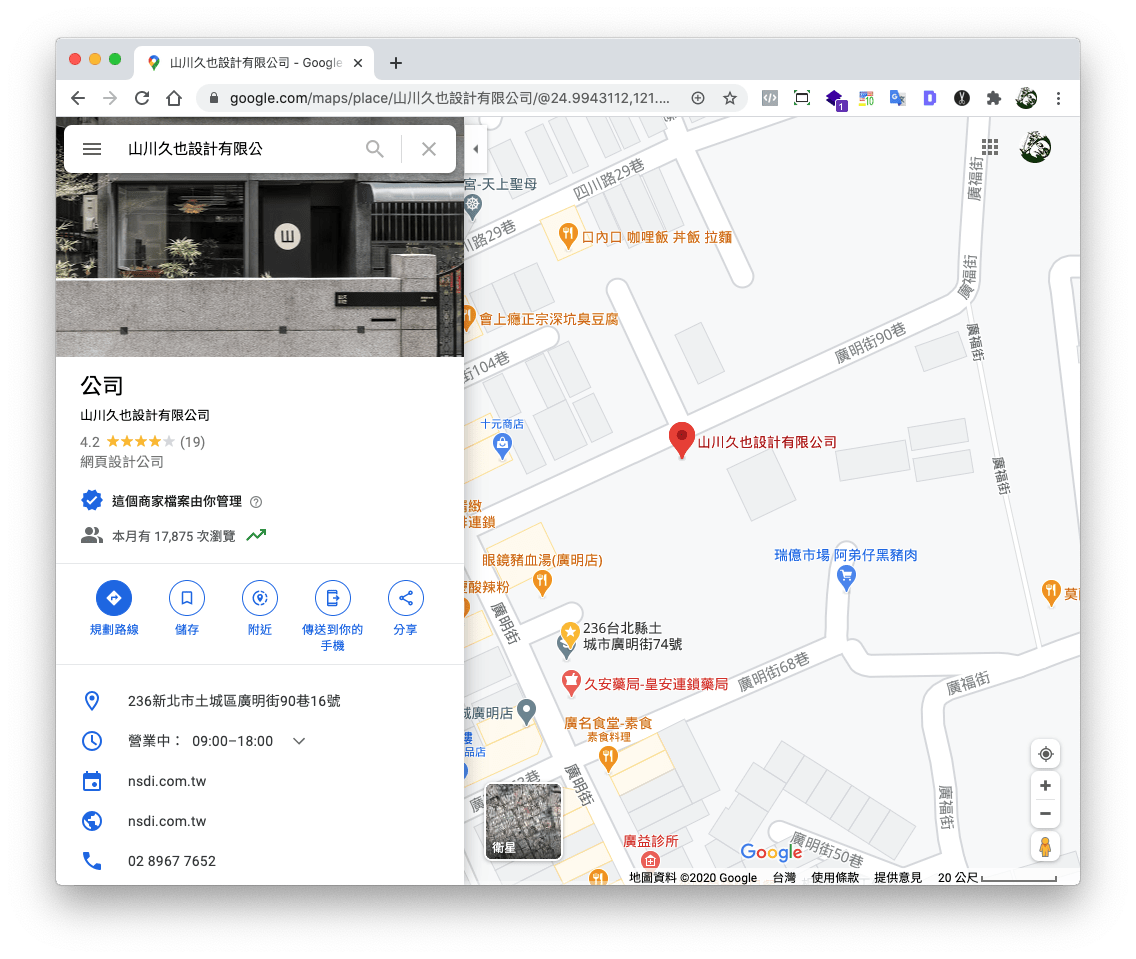The image size is (1136, 959).
Task: Click the code brackets extension icon
Action: pos(769,98)
